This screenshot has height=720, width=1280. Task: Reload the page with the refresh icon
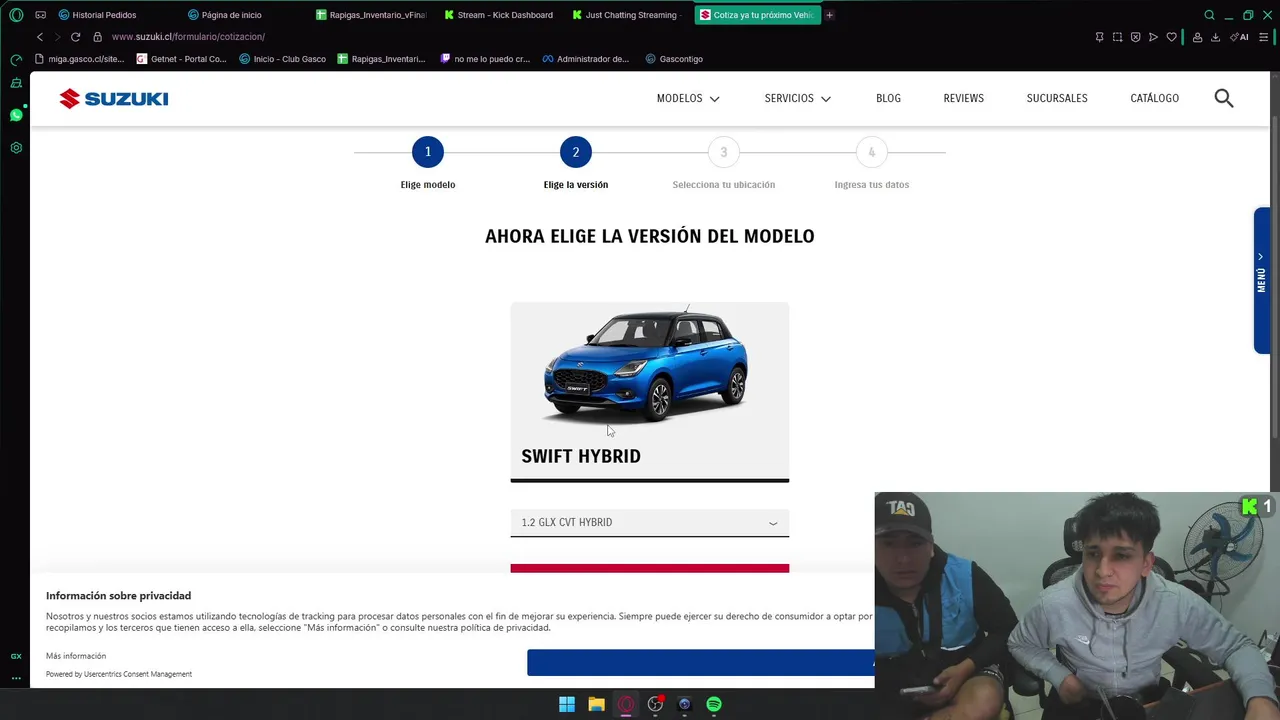tap(75, 37)
